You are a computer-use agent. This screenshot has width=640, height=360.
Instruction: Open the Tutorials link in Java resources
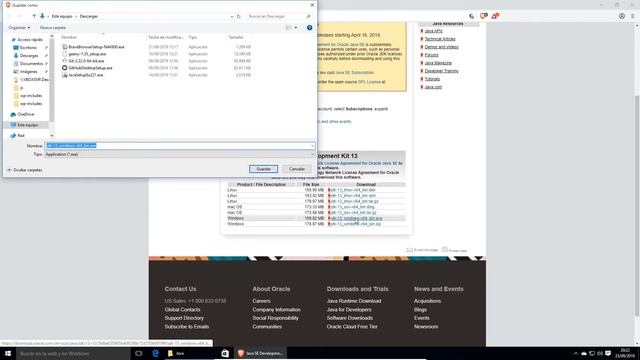click(432, 79)
